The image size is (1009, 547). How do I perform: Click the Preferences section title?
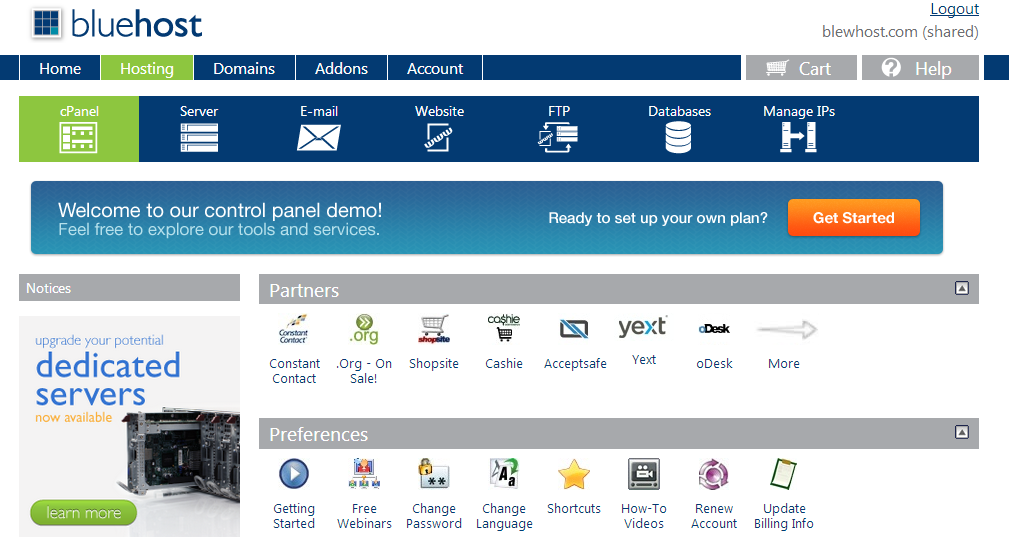319,435
